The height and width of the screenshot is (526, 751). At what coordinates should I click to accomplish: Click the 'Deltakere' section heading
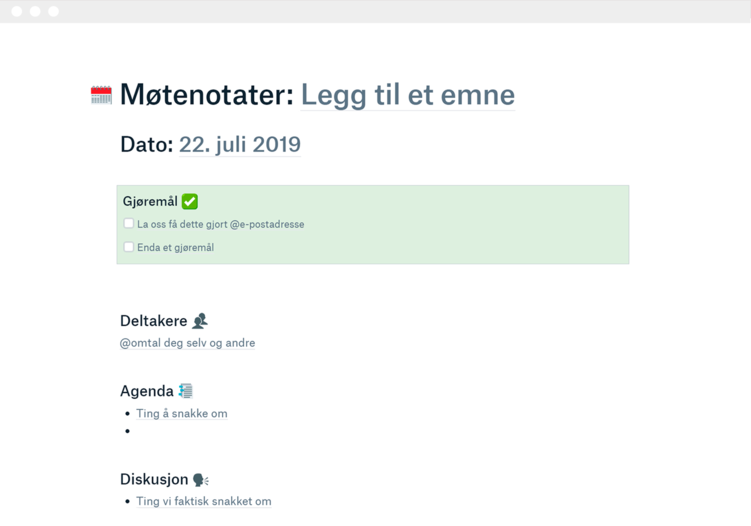(x=153, y=321)
